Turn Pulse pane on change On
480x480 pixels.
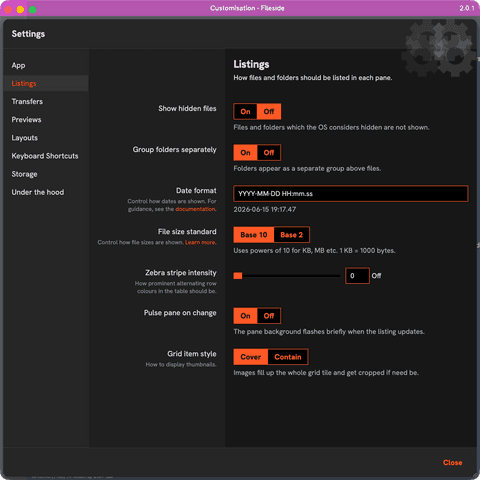tap(245, 316)
